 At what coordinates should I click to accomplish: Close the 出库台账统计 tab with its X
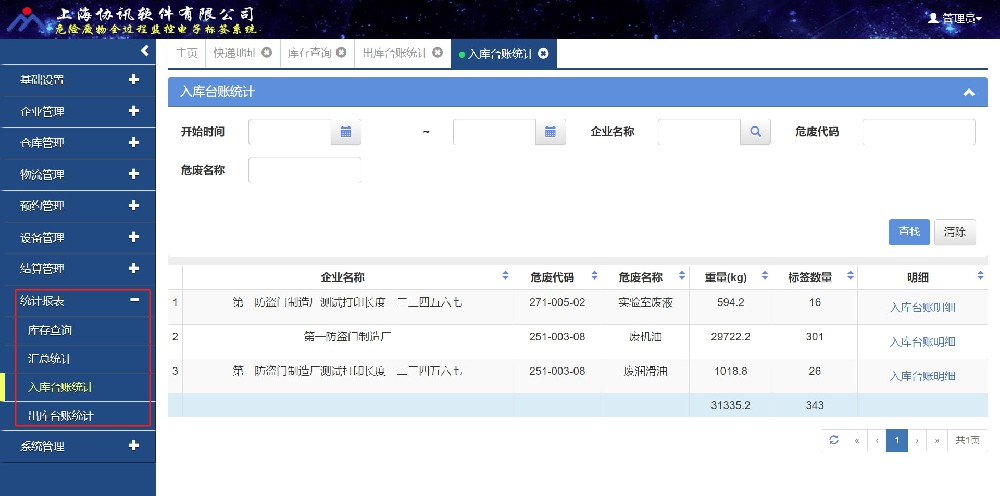coord(437,53)
